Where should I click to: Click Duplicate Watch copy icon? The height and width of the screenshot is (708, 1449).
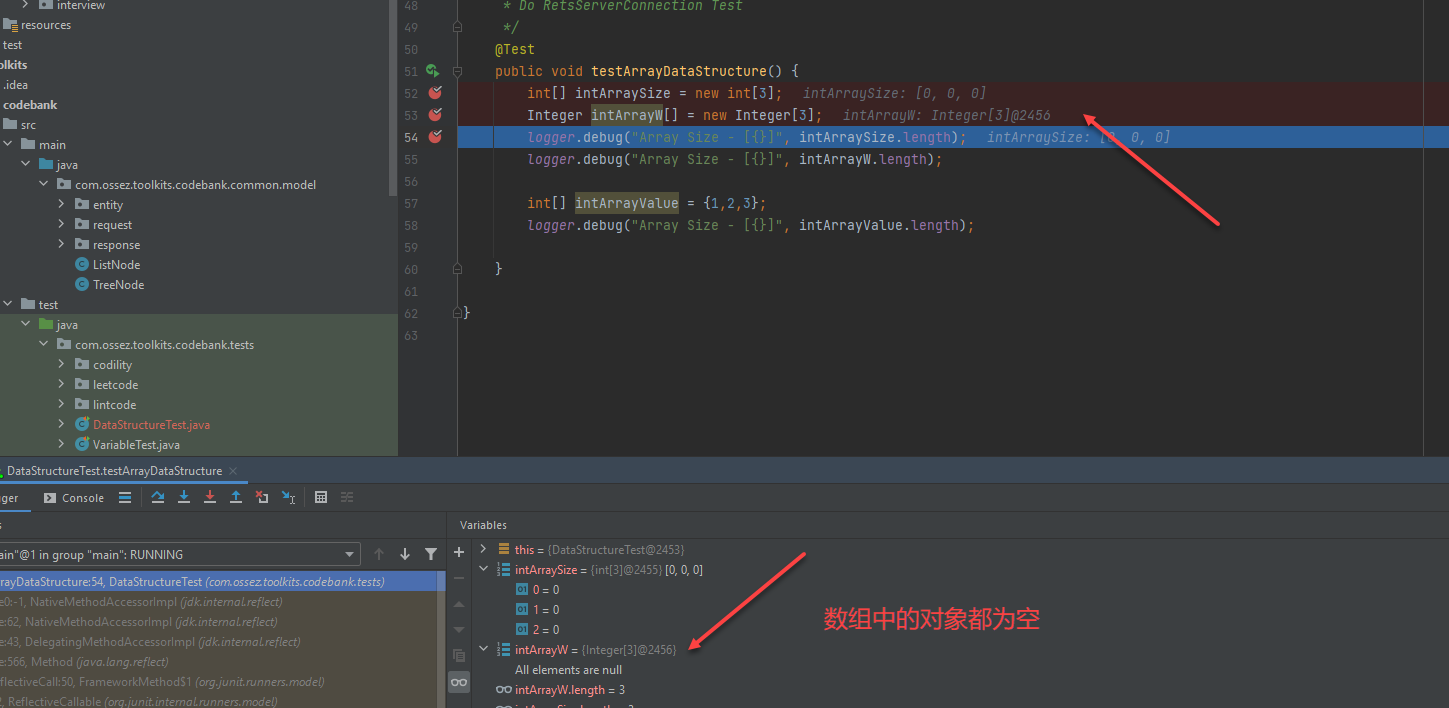click(x=459, y=656)
